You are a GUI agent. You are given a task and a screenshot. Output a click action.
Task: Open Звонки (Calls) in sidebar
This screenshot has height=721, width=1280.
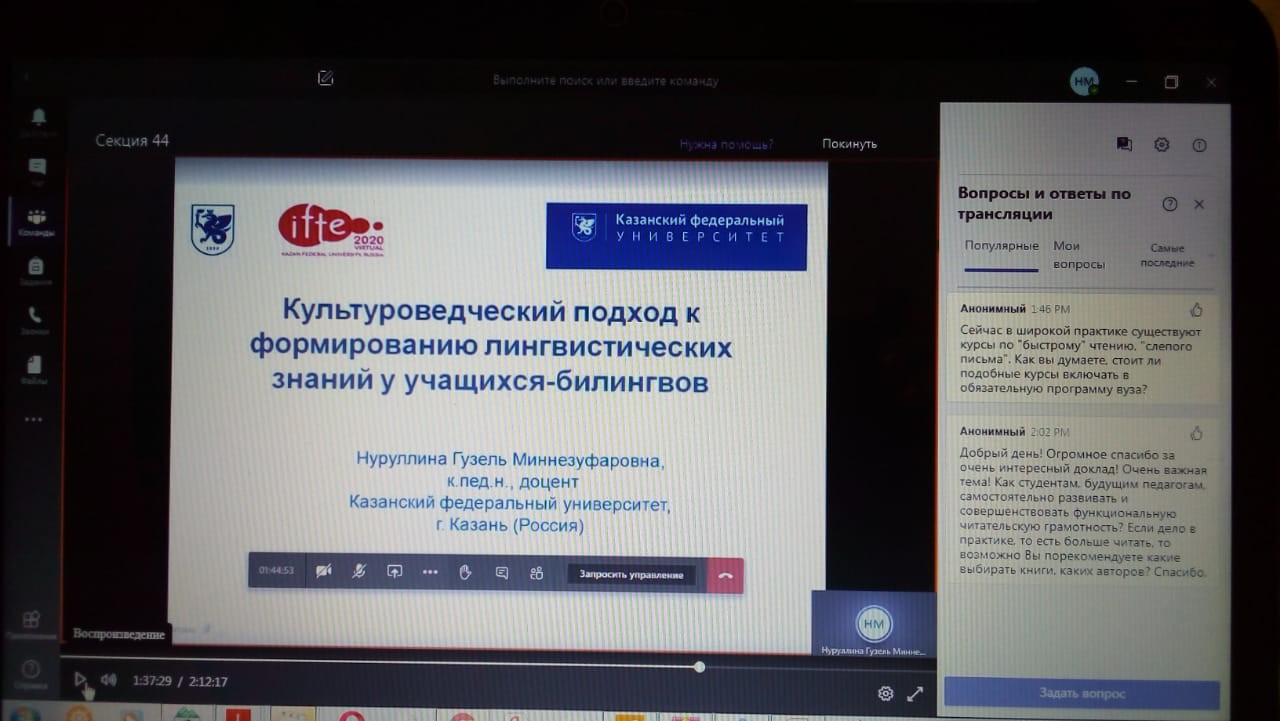(37, 318)
